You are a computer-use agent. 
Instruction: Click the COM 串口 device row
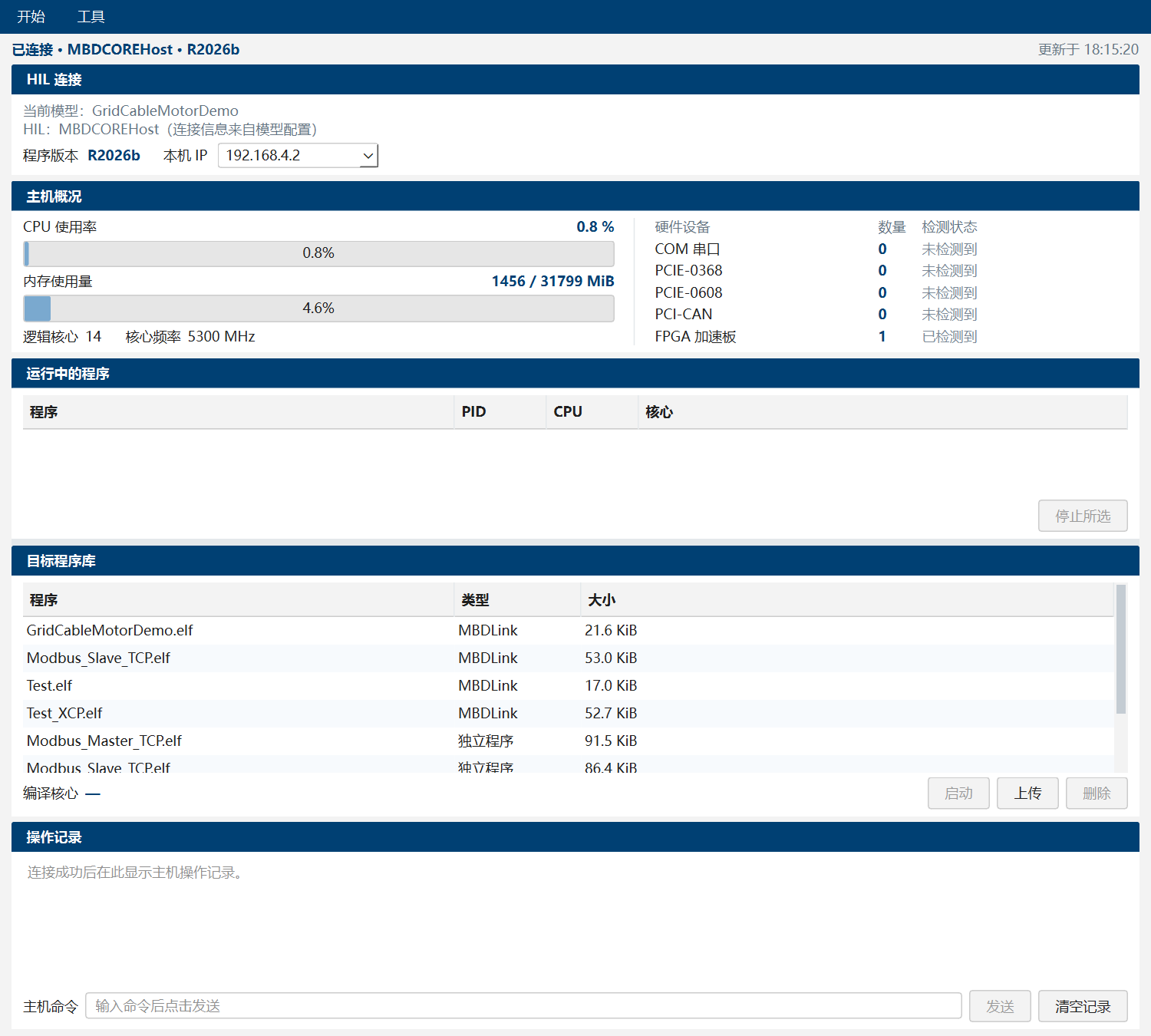[816, 249]
